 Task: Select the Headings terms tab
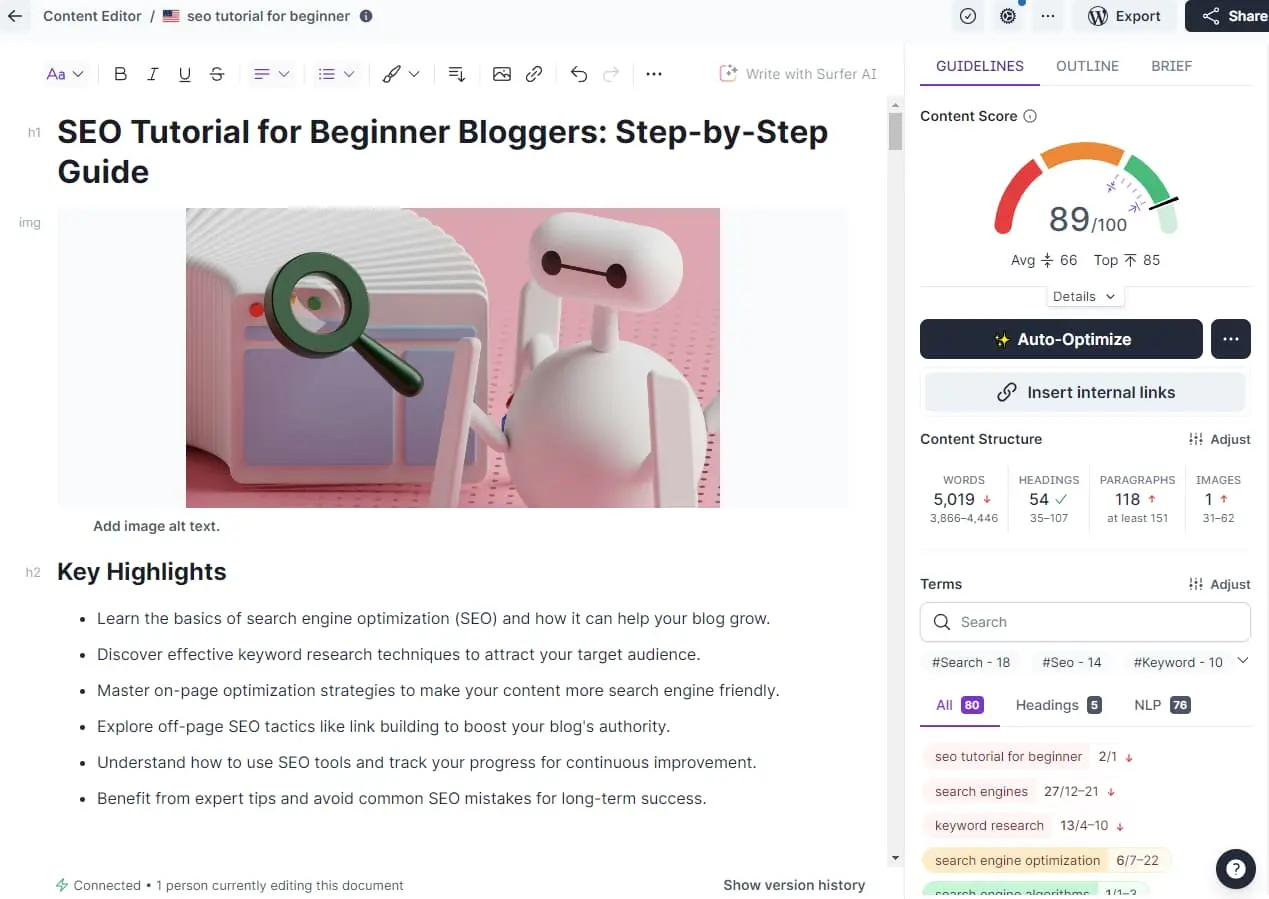(x=1058, y=705)
